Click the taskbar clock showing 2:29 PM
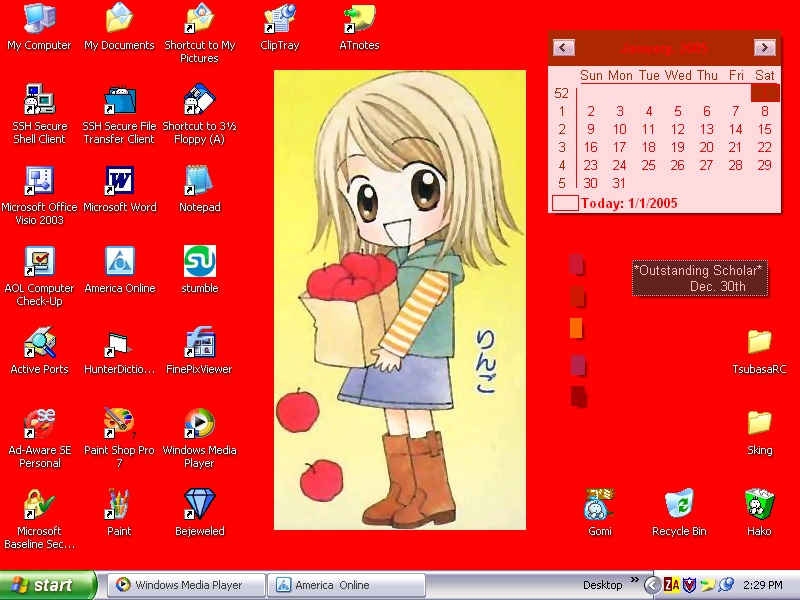Screen dimensions: 800x600 763,585
